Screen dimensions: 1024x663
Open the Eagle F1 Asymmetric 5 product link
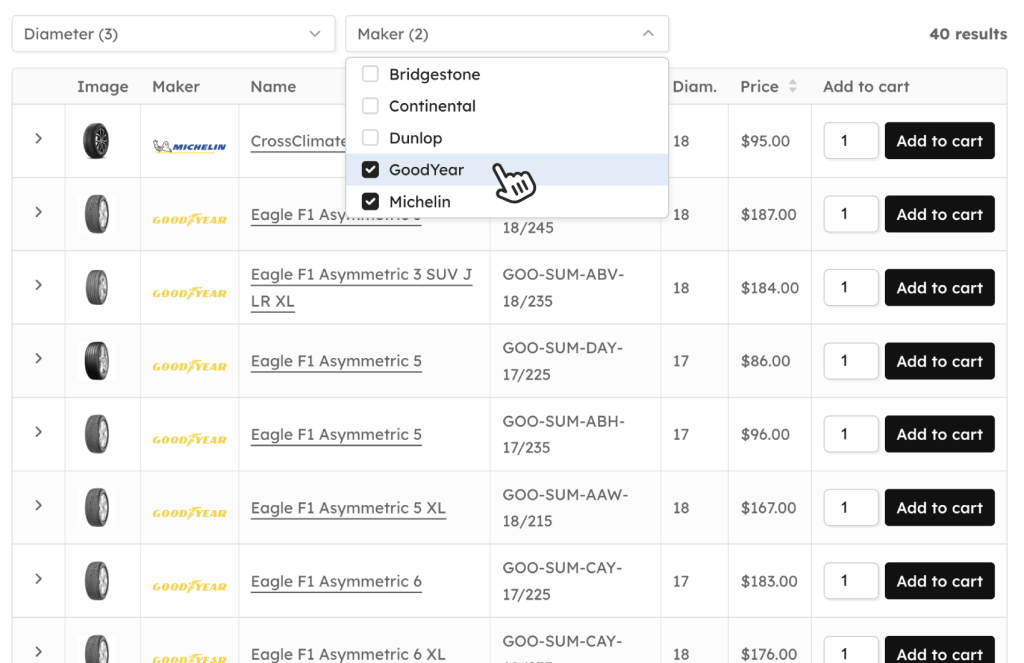pos(335,361)
